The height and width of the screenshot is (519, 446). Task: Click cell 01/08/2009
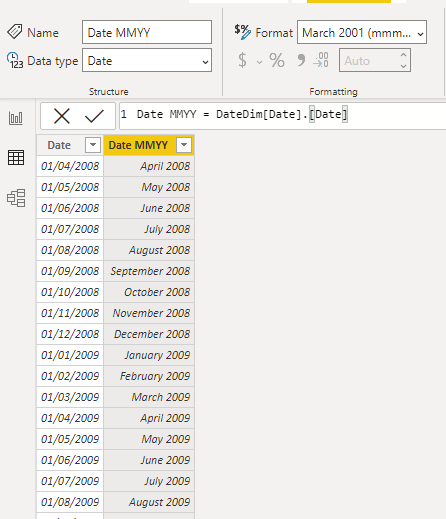tap(70, 502)
